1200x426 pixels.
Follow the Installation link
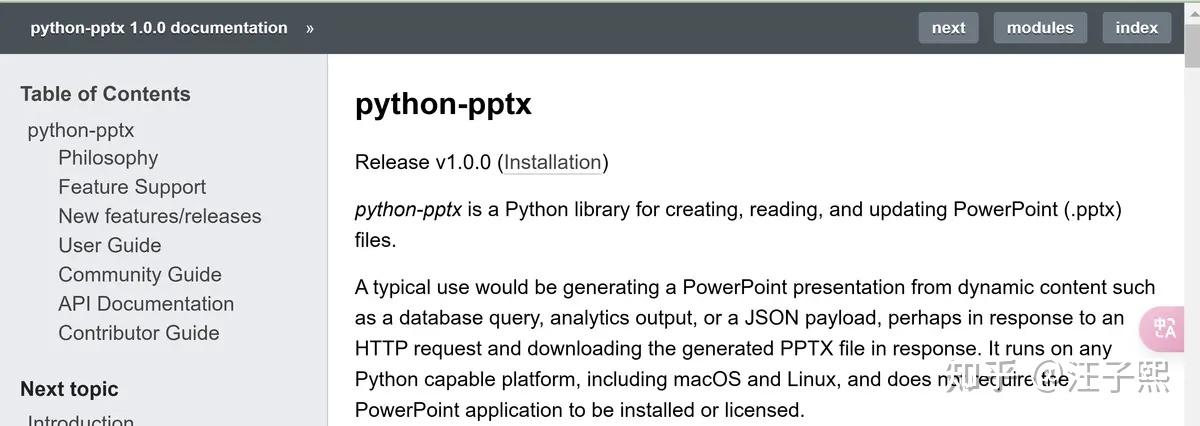pos(553,162)
